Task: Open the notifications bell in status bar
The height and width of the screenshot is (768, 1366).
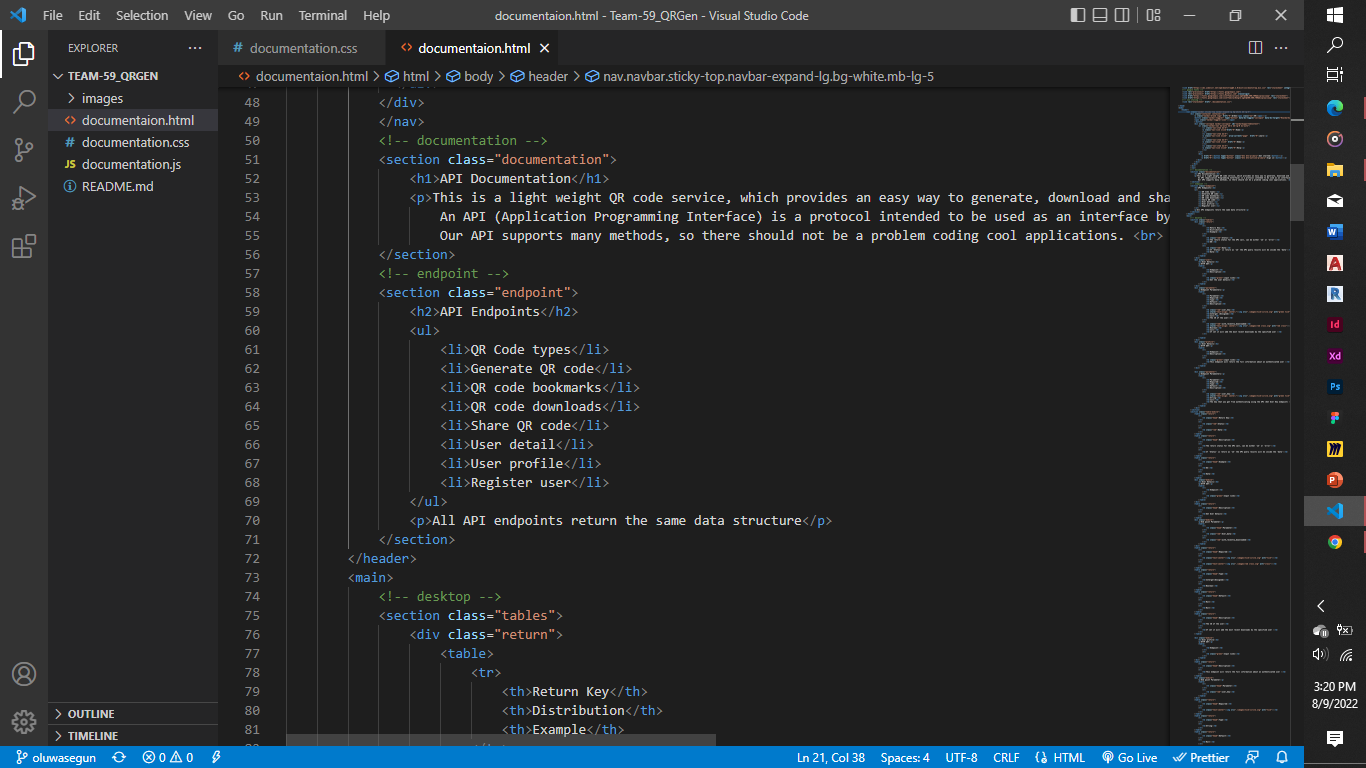Action: pyautogui.click(x=1283, y=757)
